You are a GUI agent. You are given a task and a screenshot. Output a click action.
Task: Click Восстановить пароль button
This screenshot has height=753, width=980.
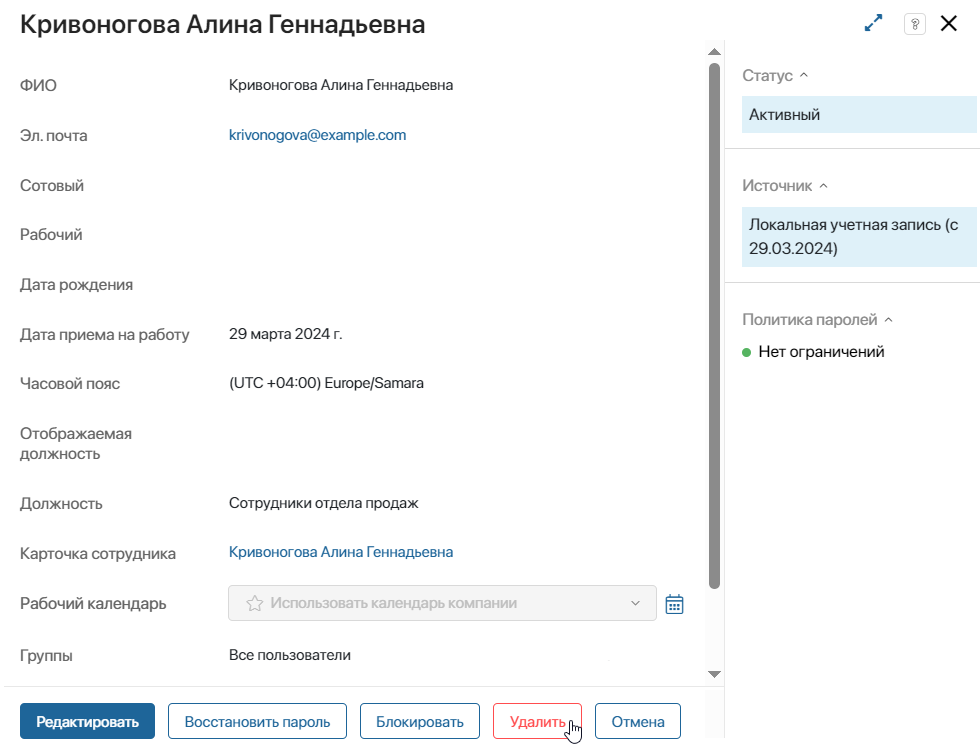coord(257,721)
